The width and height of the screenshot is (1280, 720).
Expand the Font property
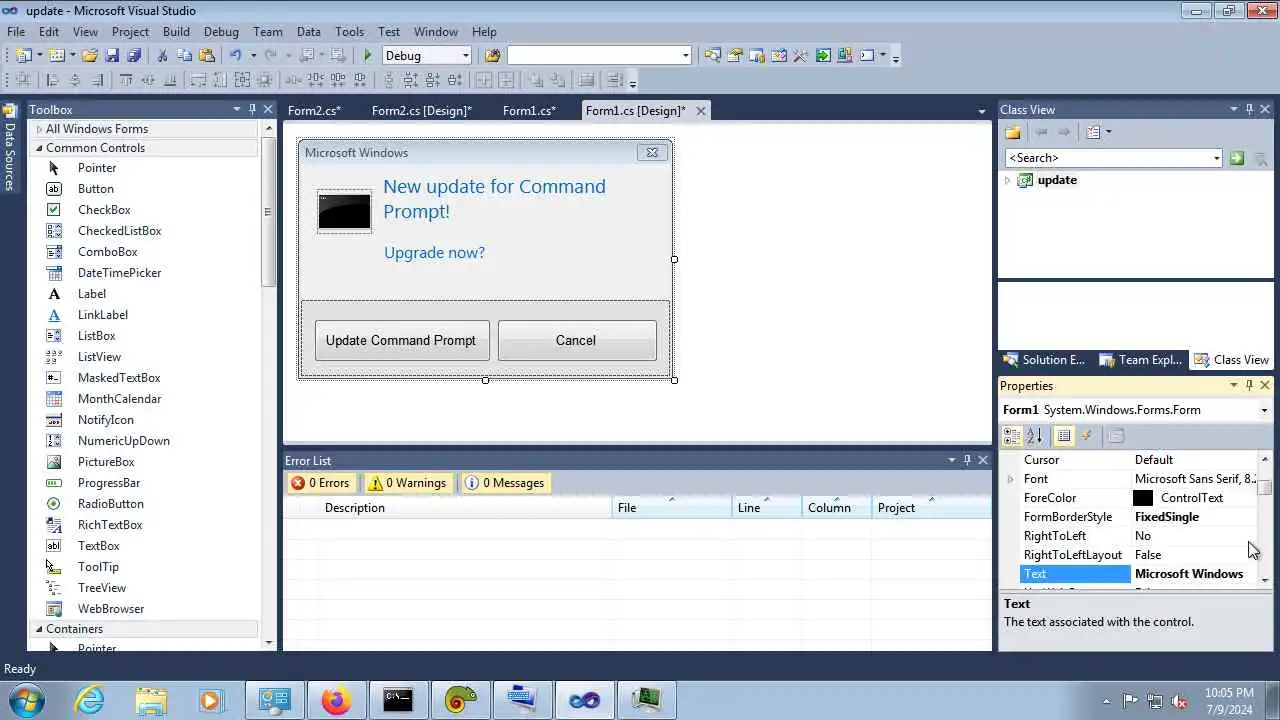(x=1010, y=480)
